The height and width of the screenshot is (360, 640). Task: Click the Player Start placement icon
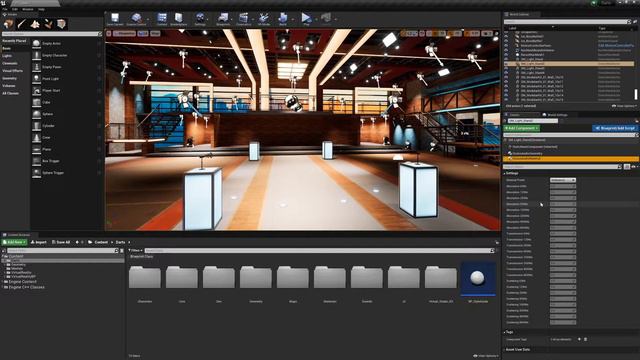coord(36,91)
